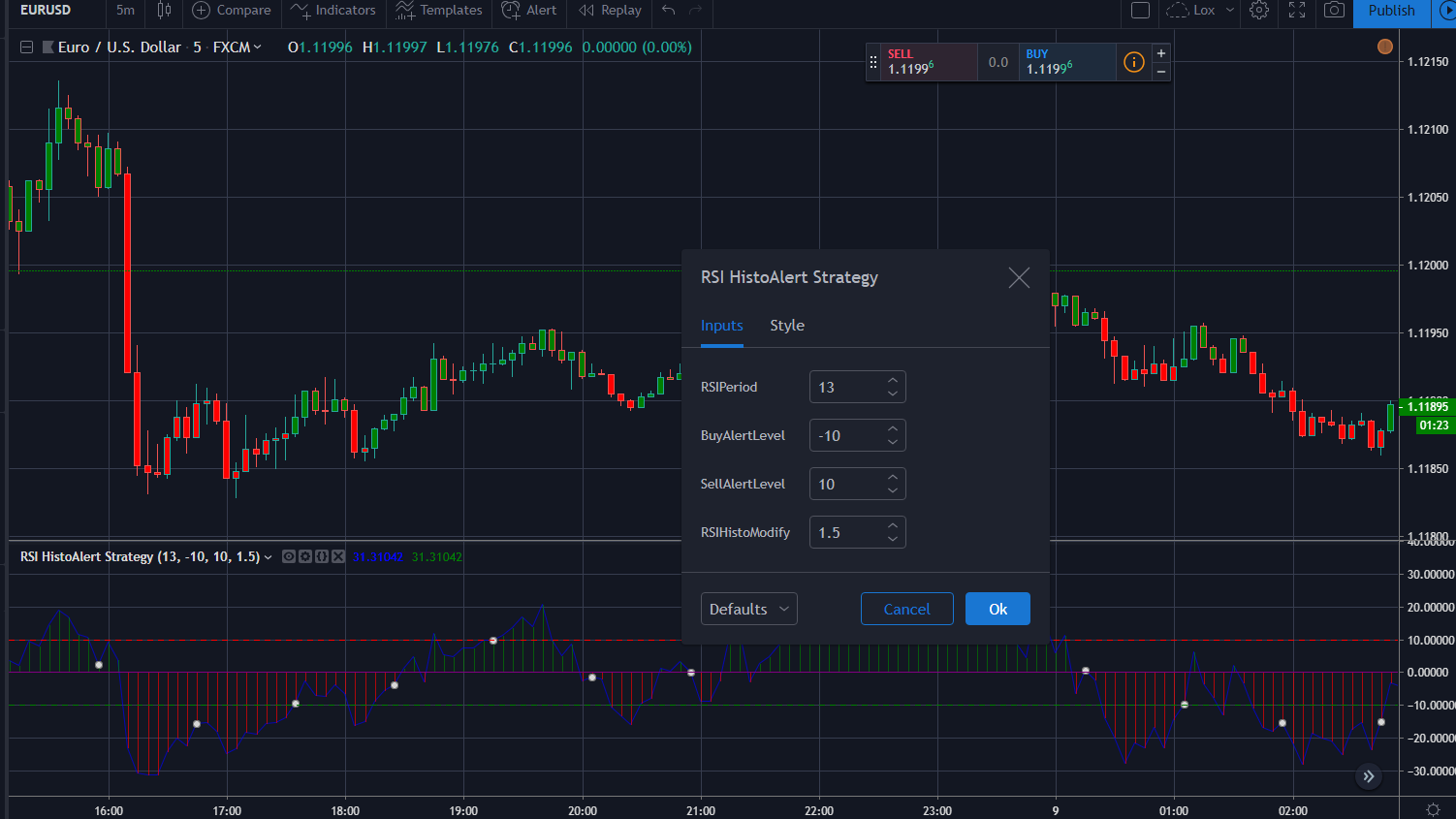The height and width of the screenshot is (819, 1456).
Task: Expand the Defaults dropdown in dialog
Action: 749,609
